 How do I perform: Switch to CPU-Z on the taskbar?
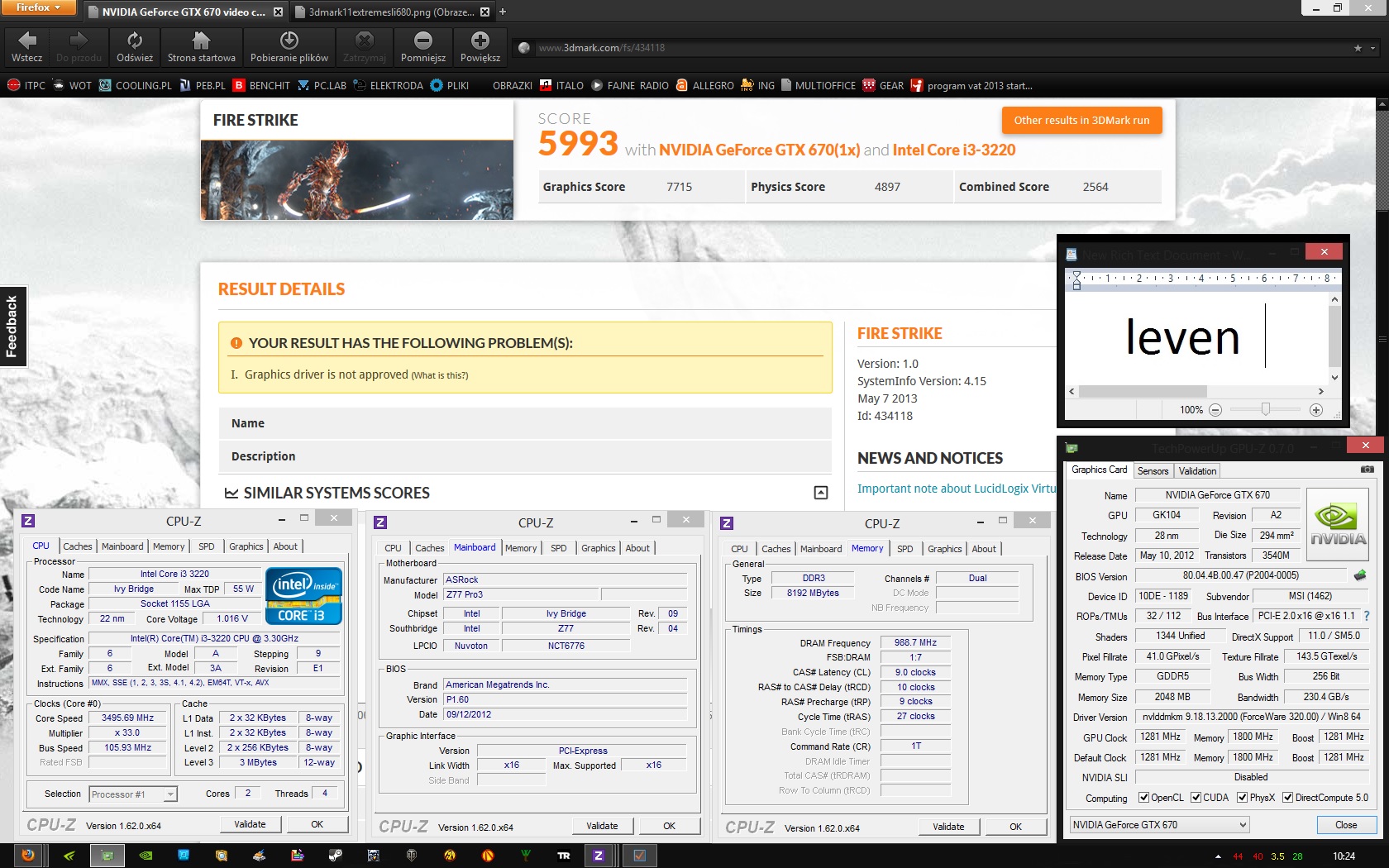(x=599, y=856)
